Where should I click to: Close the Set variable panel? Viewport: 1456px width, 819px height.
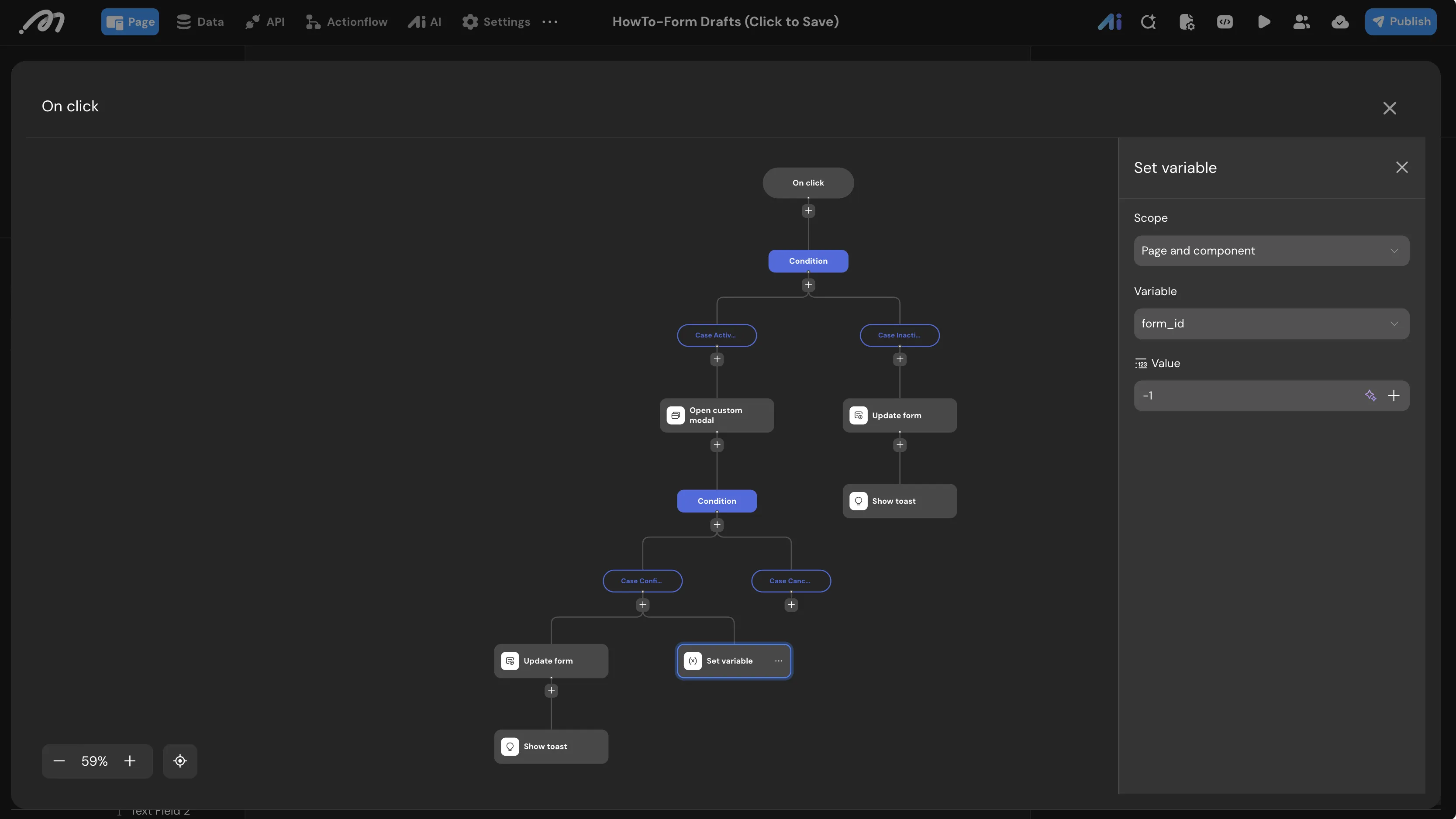click(x=1402, y=167)
